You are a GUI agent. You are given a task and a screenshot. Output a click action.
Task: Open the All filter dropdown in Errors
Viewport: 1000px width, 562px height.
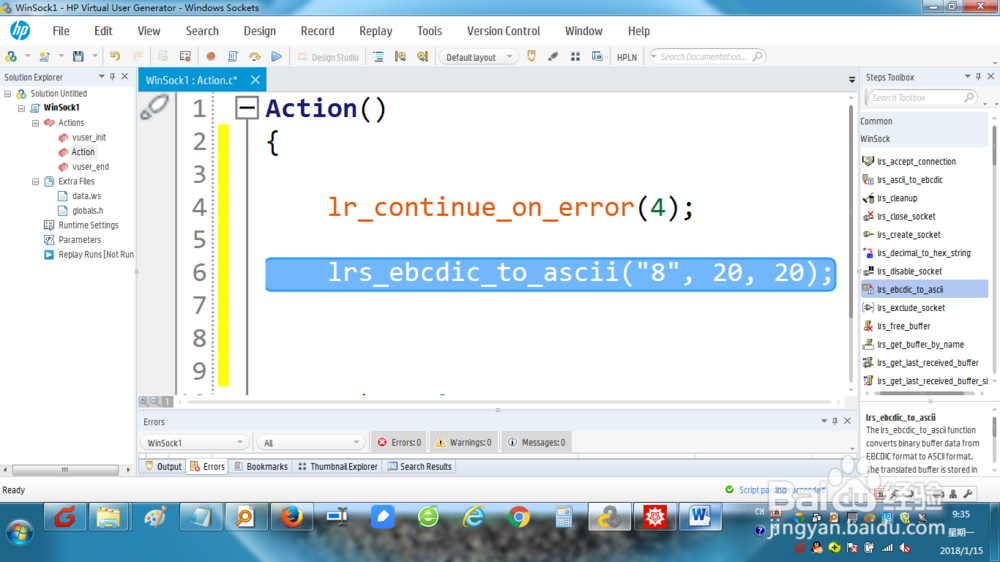pos(311,443)
